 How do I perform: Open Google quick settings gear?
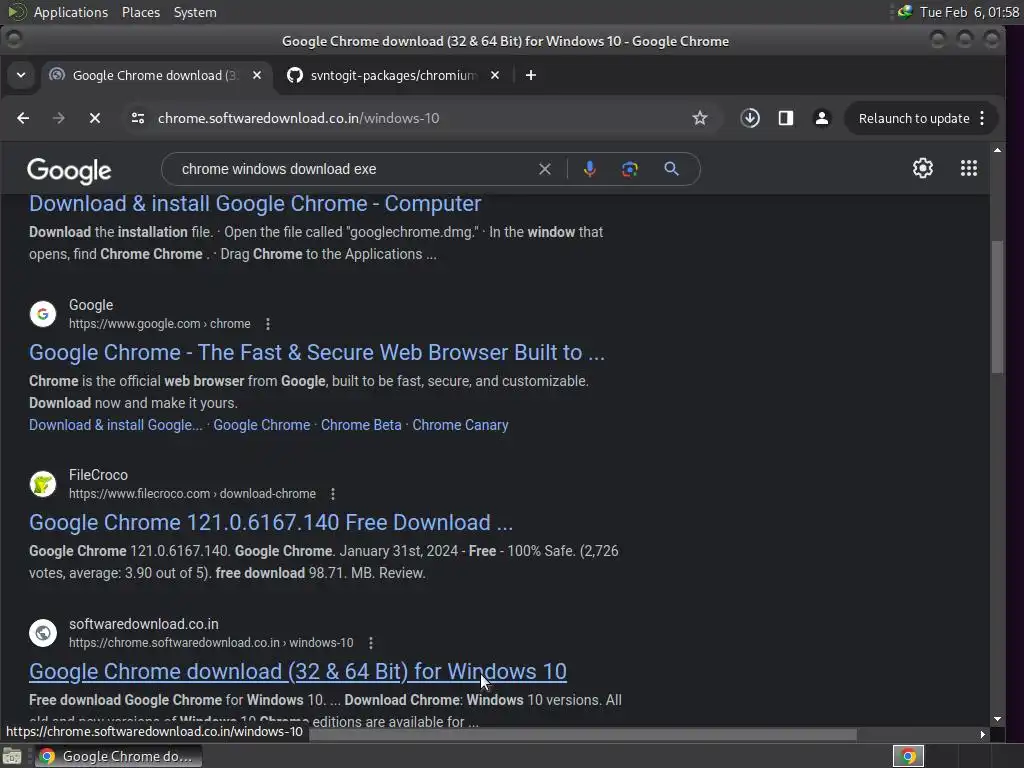(x=923, y=168)
